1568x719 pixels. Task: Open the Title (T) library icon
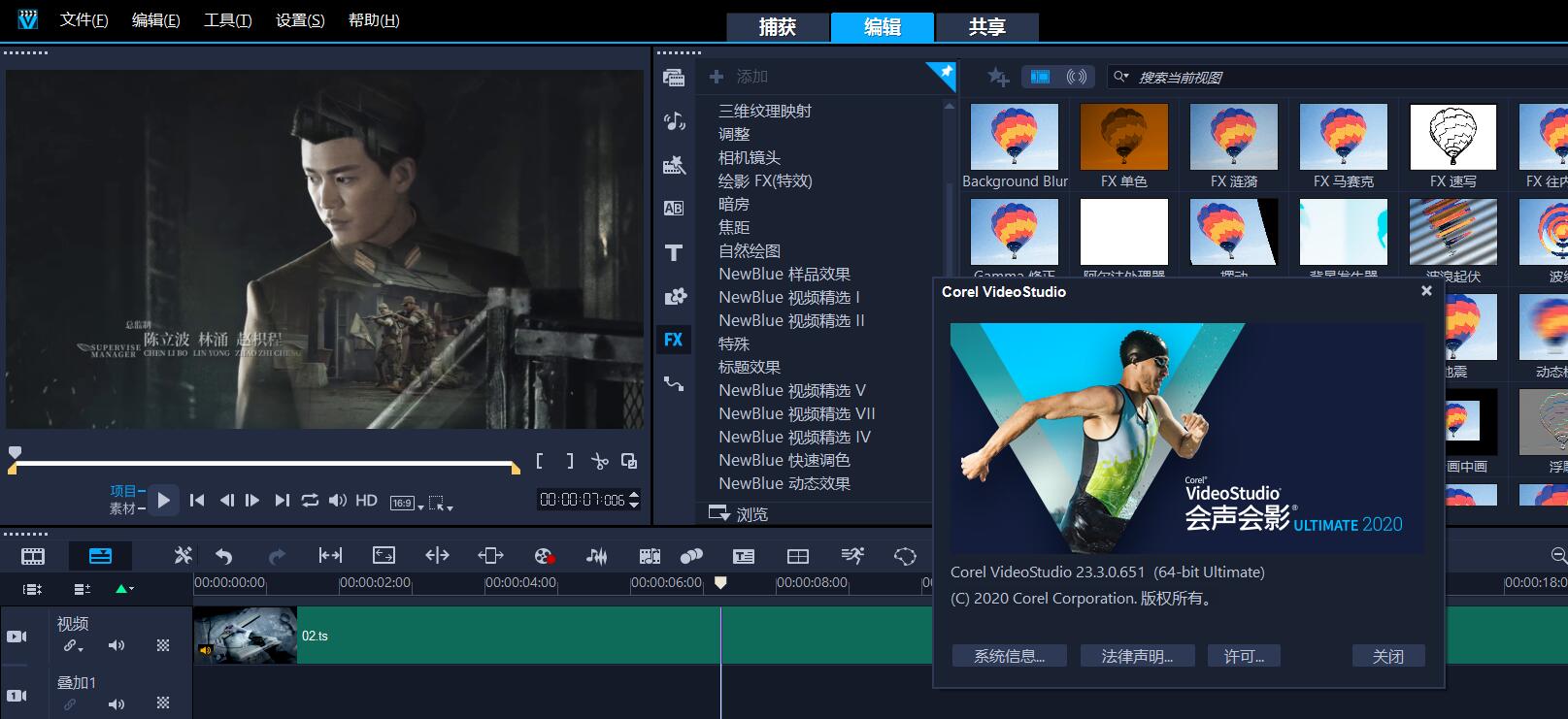point(674,253)
